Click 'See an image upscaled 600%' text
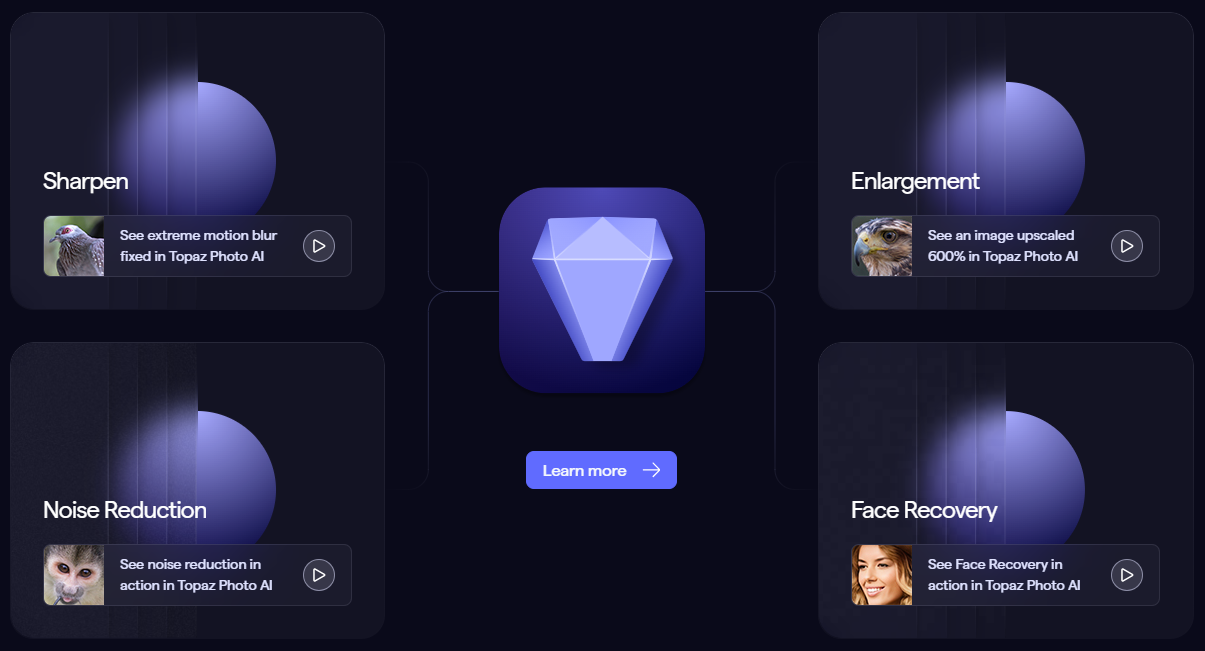 pos(1003,246)
